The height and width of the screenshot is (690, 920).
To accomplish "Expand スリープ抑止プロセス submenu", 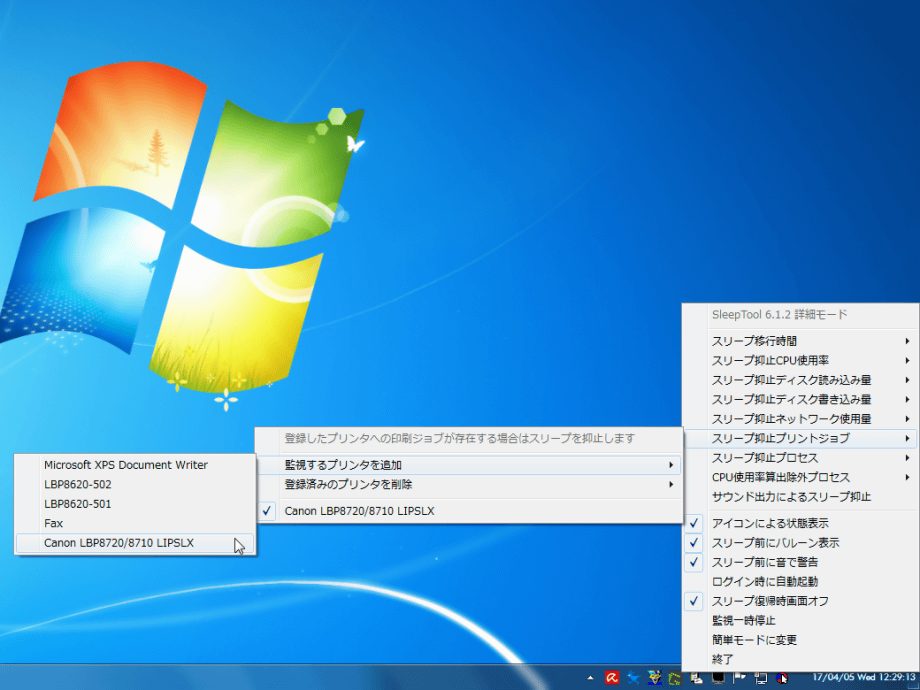I will pyautogui.click(x=800, y=458).
